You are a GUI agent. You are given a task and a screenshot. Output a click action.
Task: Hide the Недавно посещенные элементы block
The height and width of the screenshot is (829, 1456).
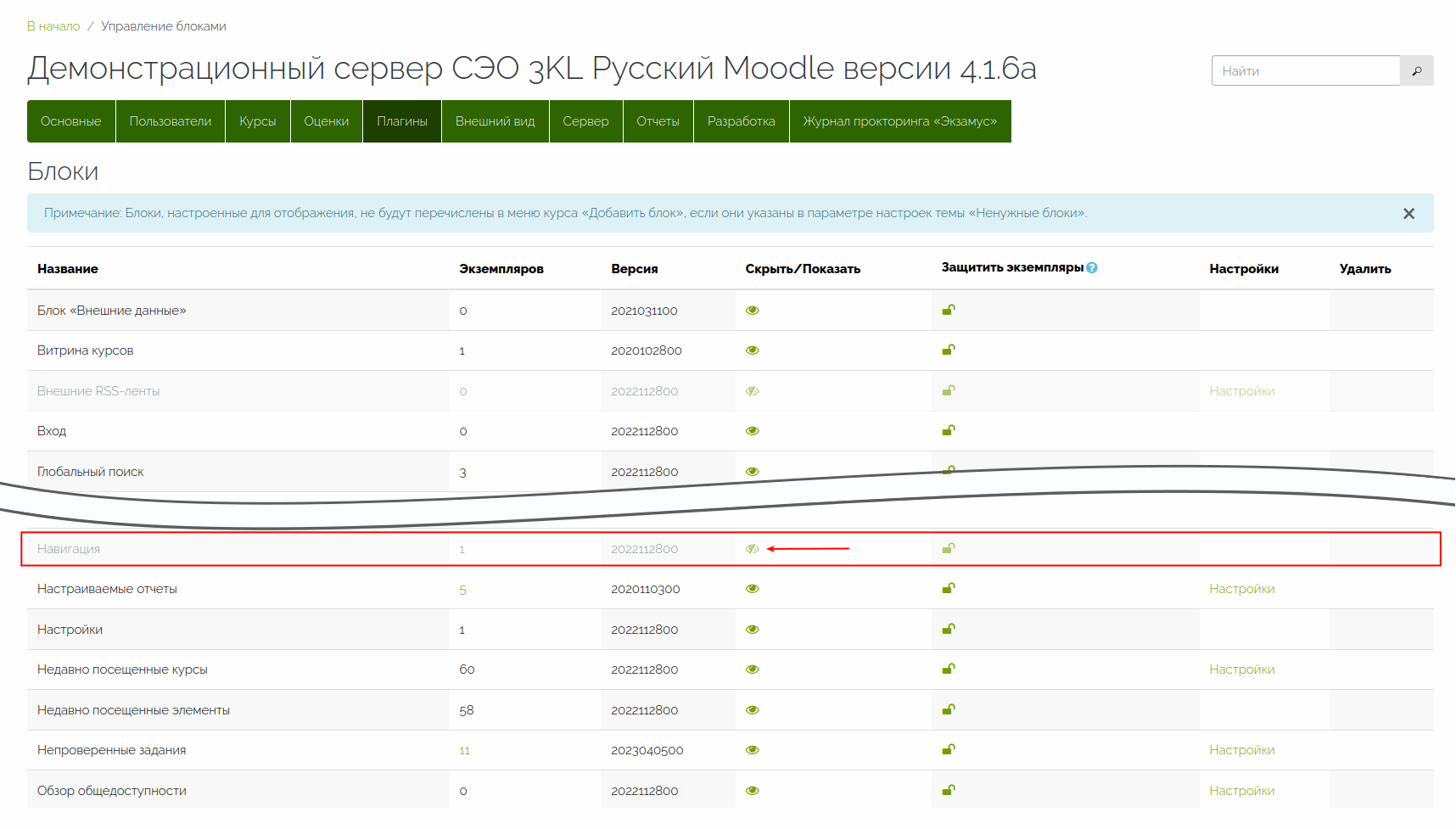(752, 710)
